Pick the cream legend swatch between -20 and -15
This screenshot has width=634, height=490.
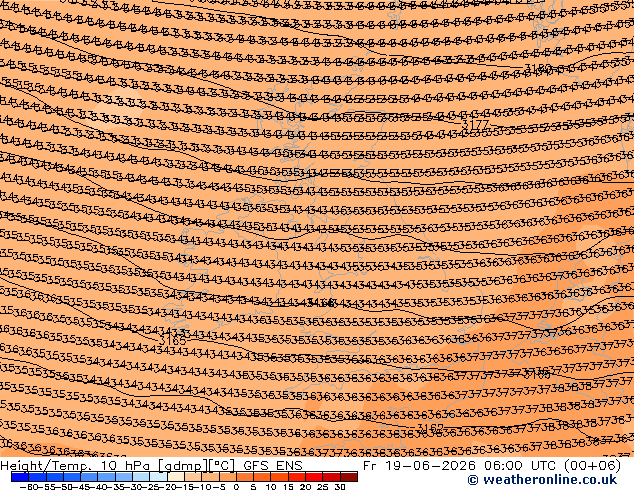[x=176, y=477]
